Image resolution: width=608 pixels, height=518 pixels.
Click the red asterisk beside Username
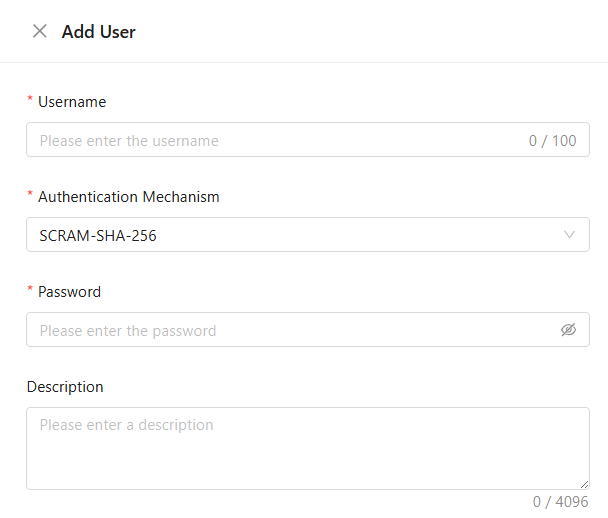pos(30,98)
